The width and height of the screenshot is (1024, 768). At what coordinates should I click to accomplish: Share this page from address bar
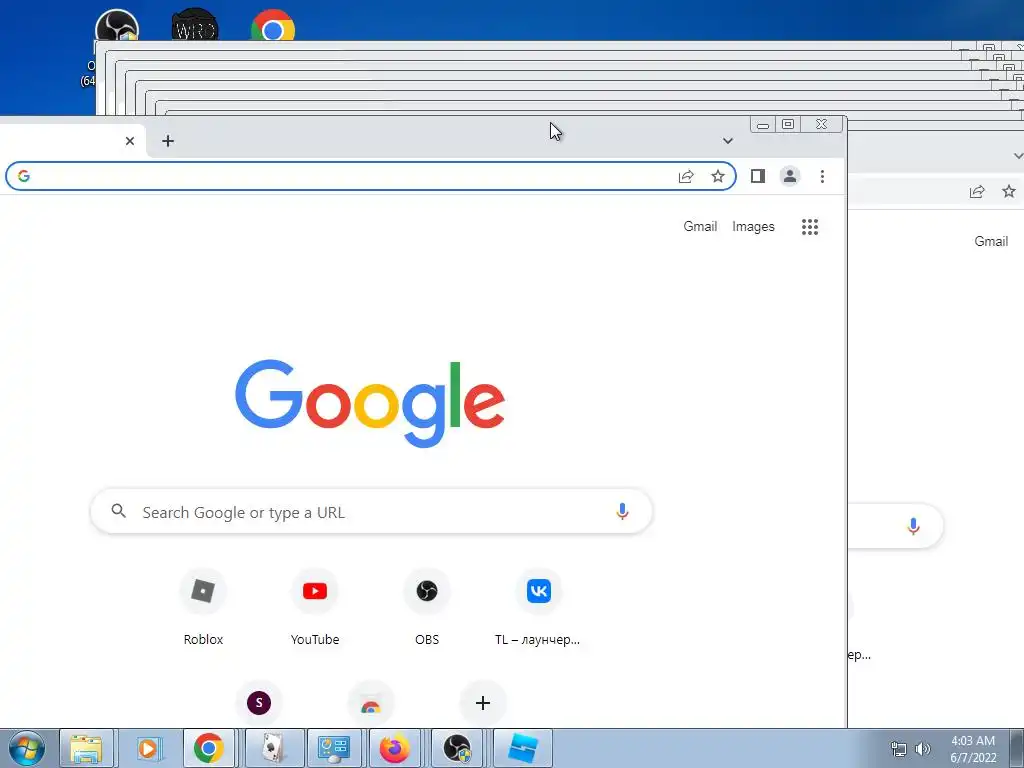click(686, 176)
